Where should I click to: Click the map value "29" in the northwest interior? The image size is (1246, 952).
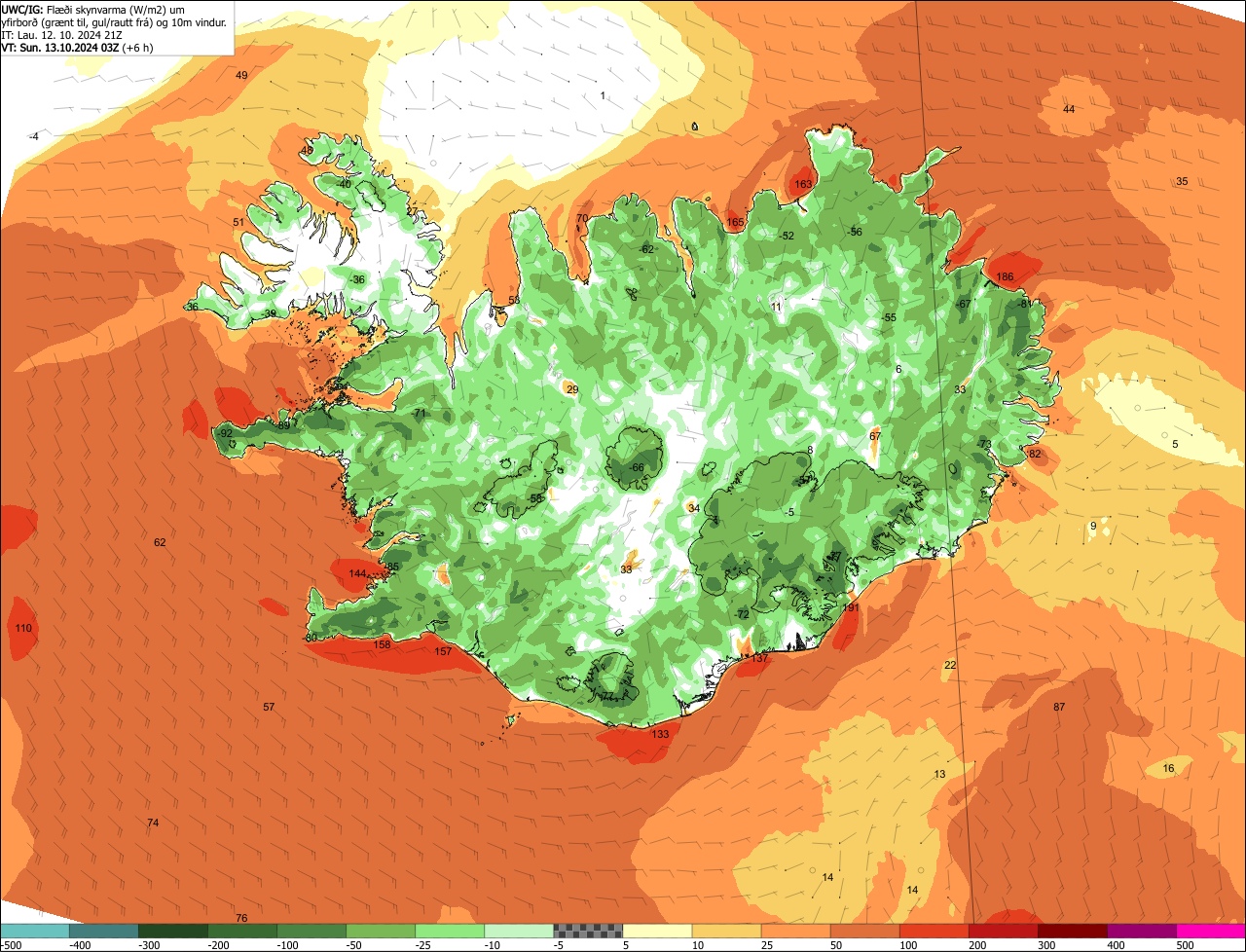tap(572, 390)
